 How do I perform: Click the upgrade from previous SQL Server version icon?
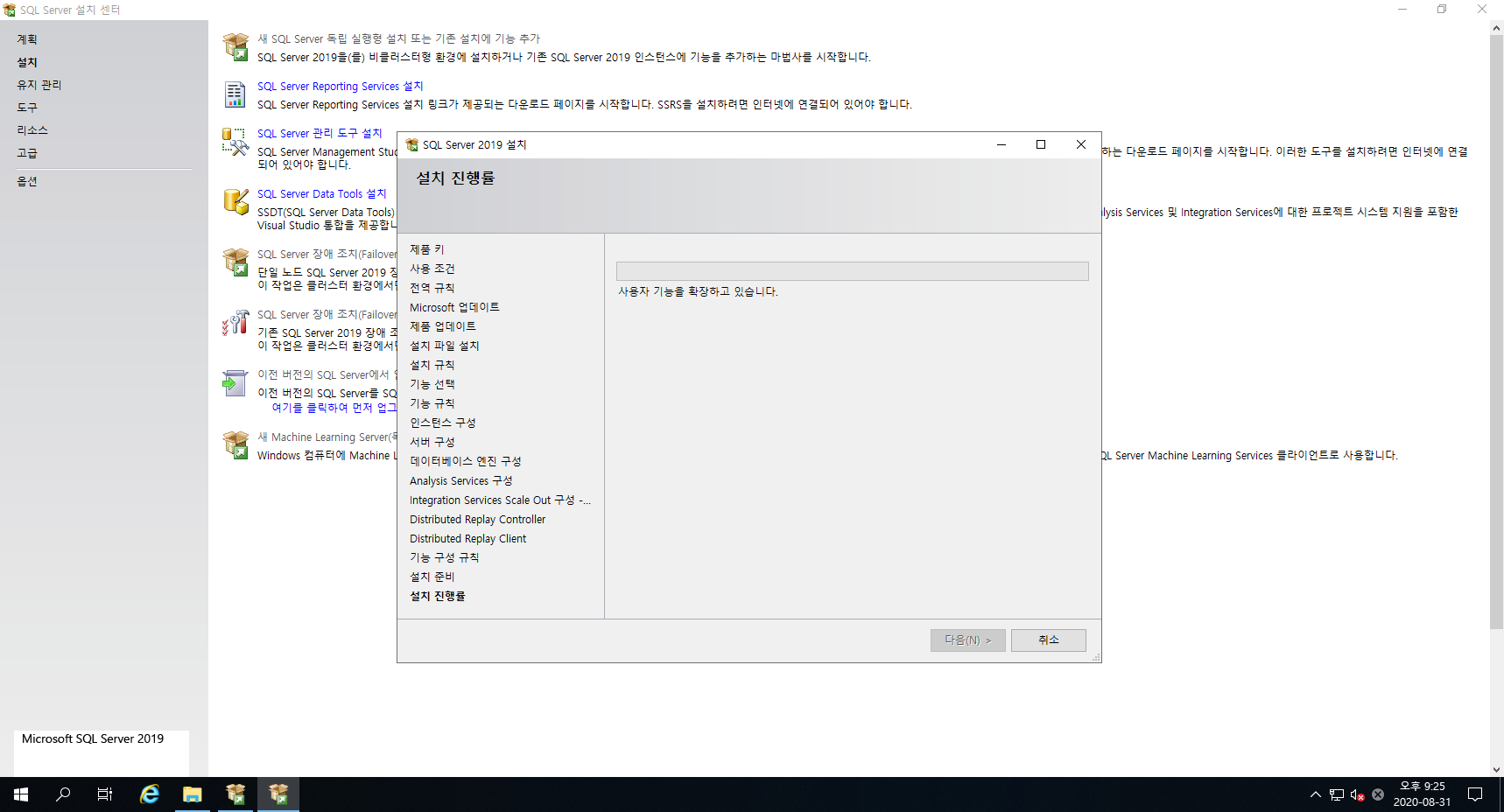click(x=235, y=382)
